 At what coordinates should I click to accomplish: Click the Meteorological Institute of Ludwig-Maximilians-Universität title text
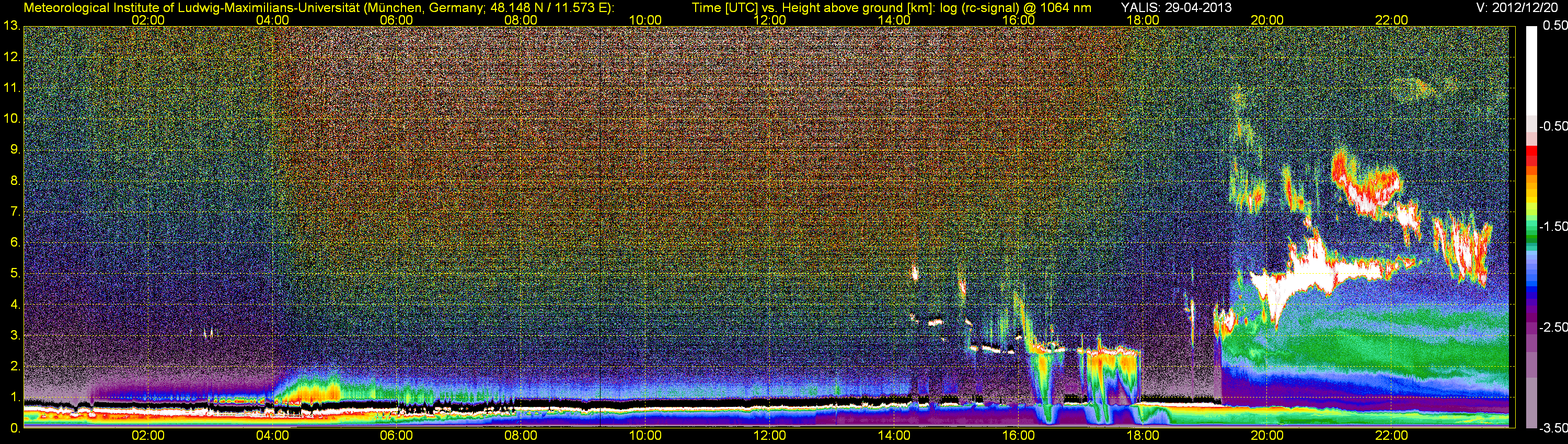(318, 8)
